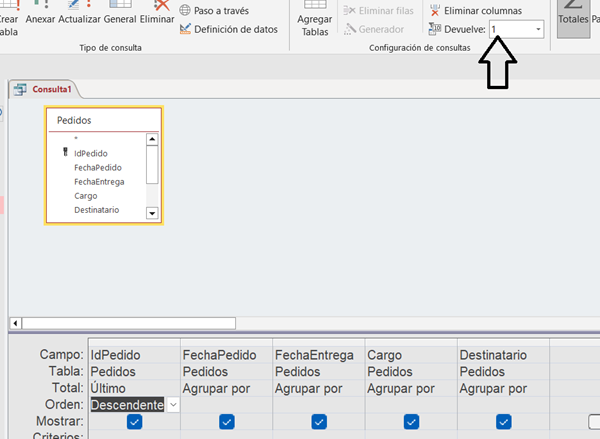Uncheck Mostrar for IdPedido
600x439 pixels.
134,422
